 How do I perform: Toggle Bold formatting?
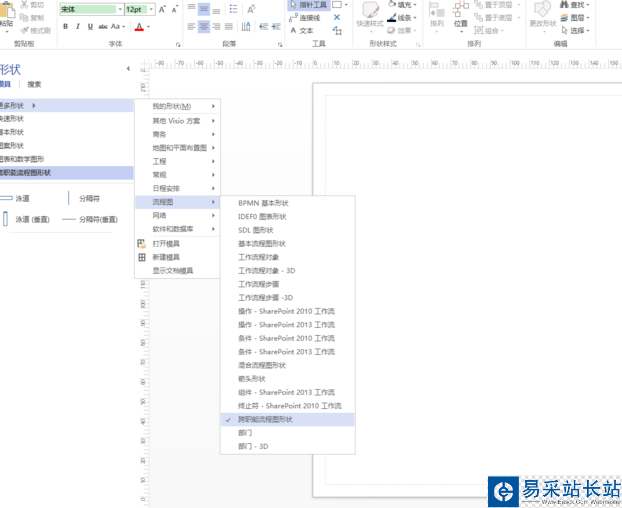(x=65, y=27)
